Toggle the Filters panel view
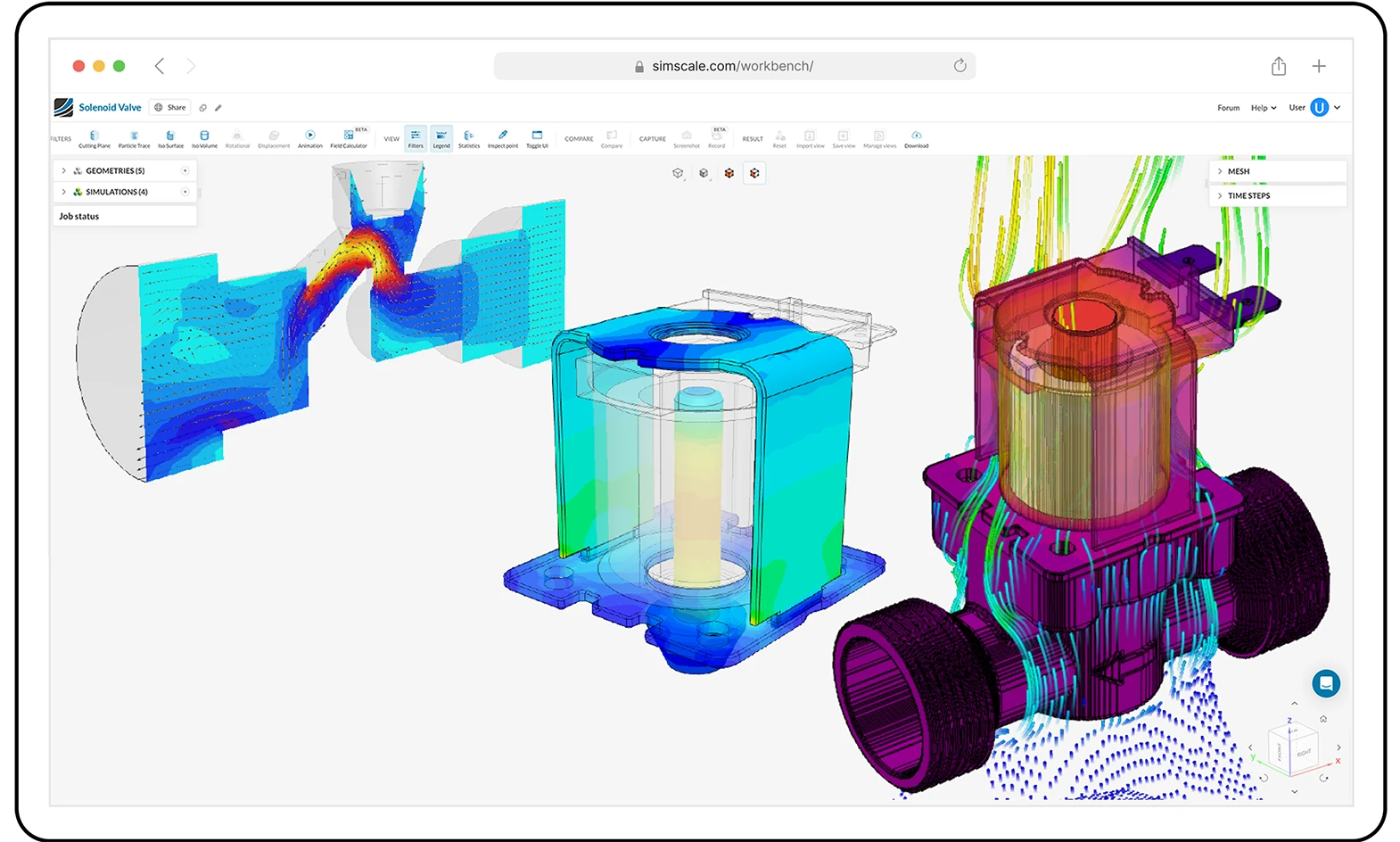 [416, 138]
